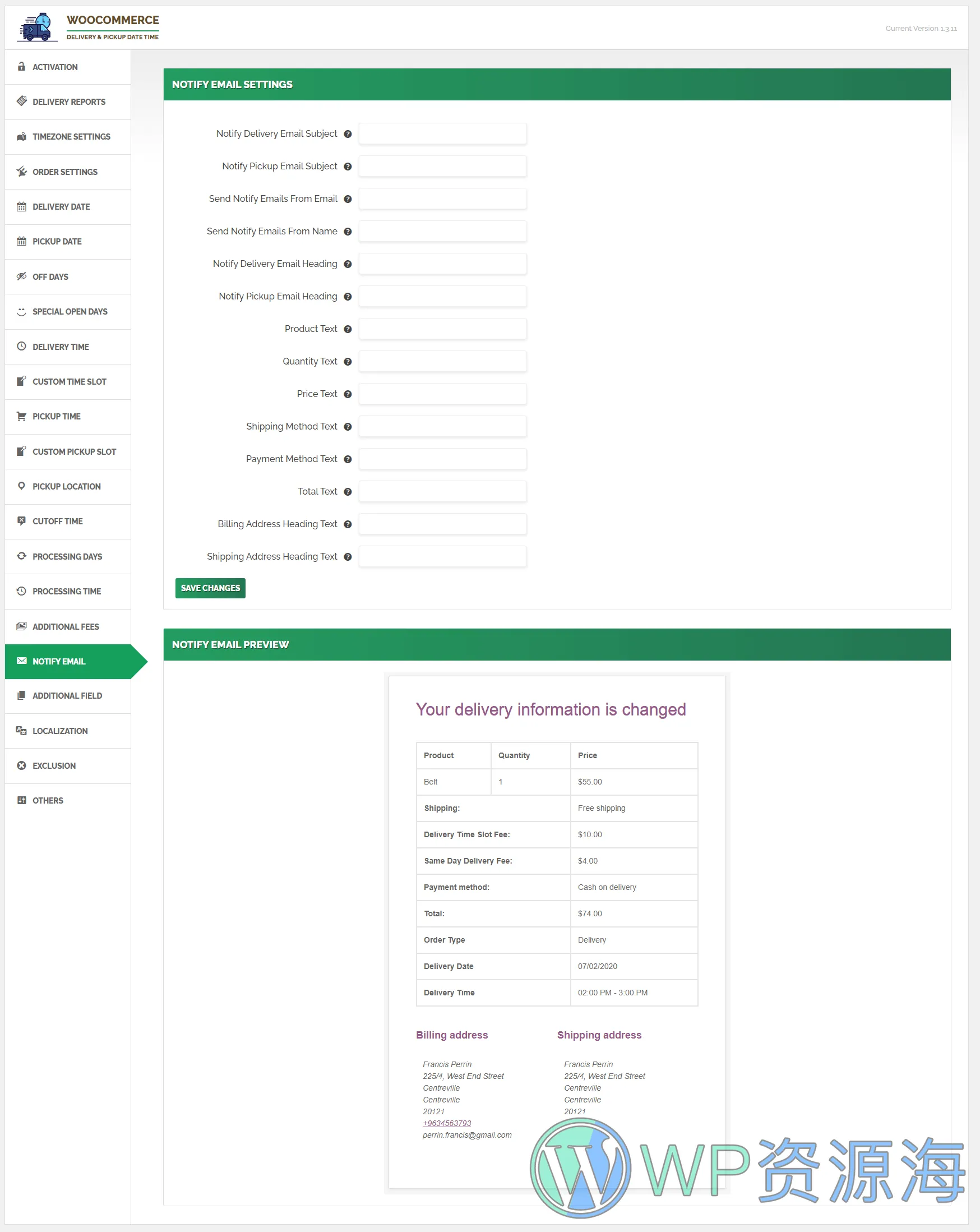This screenshot has width=980, height=1232.
Task: Switch to the Localization tab
Action: pos(60,731)
